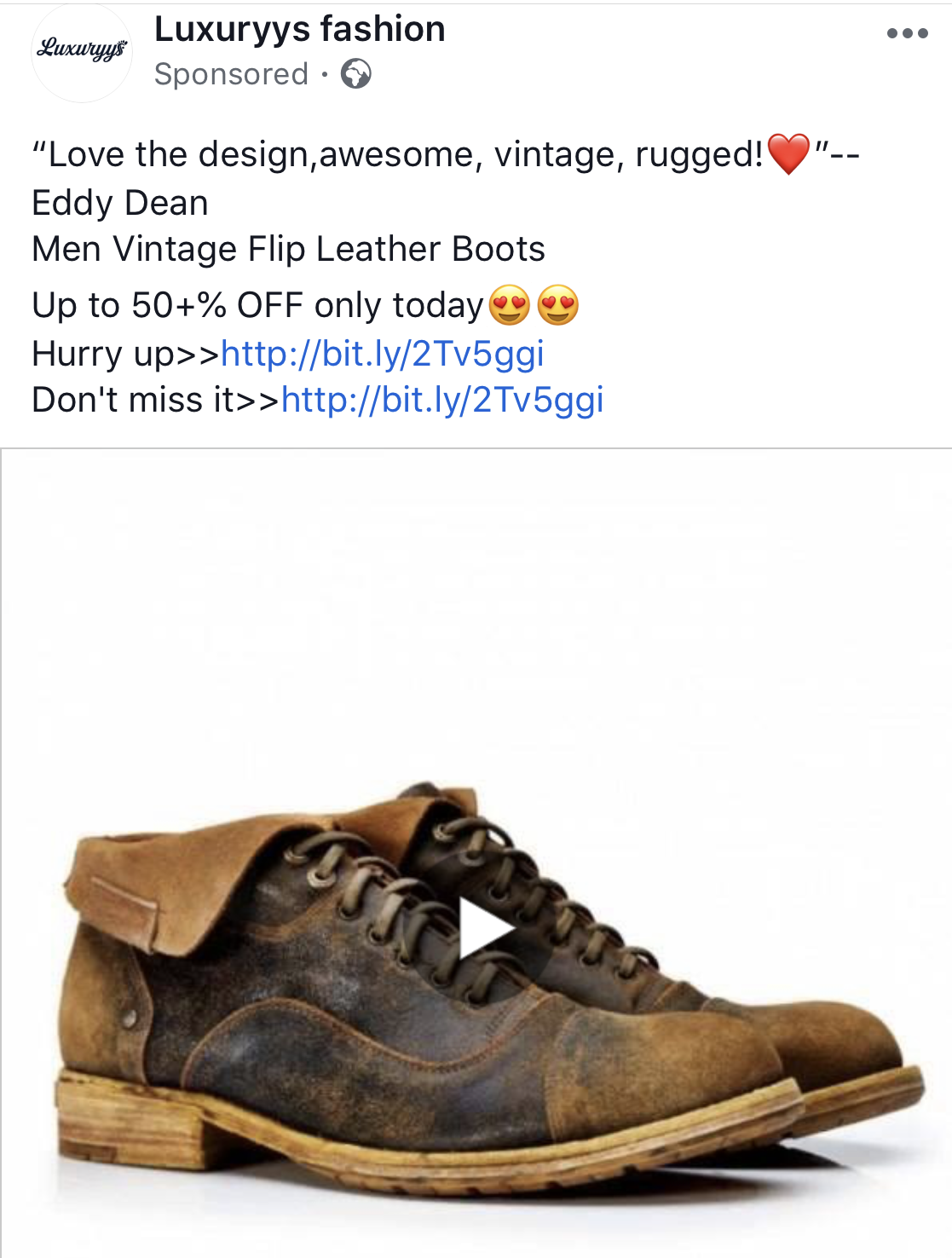Click the Don't miss it>> text
952x1258 pixels.
point(156,400)
